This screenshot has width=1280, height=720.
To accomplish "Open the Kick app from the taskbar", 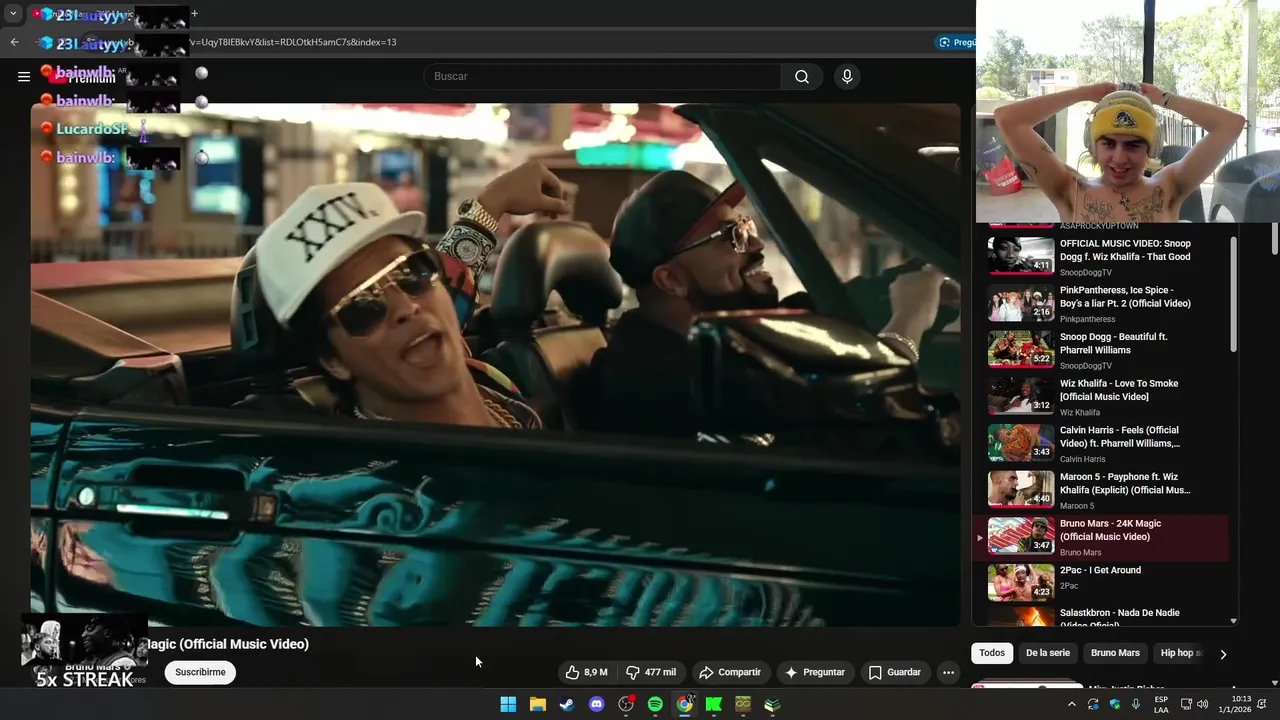I will [714, 704].
